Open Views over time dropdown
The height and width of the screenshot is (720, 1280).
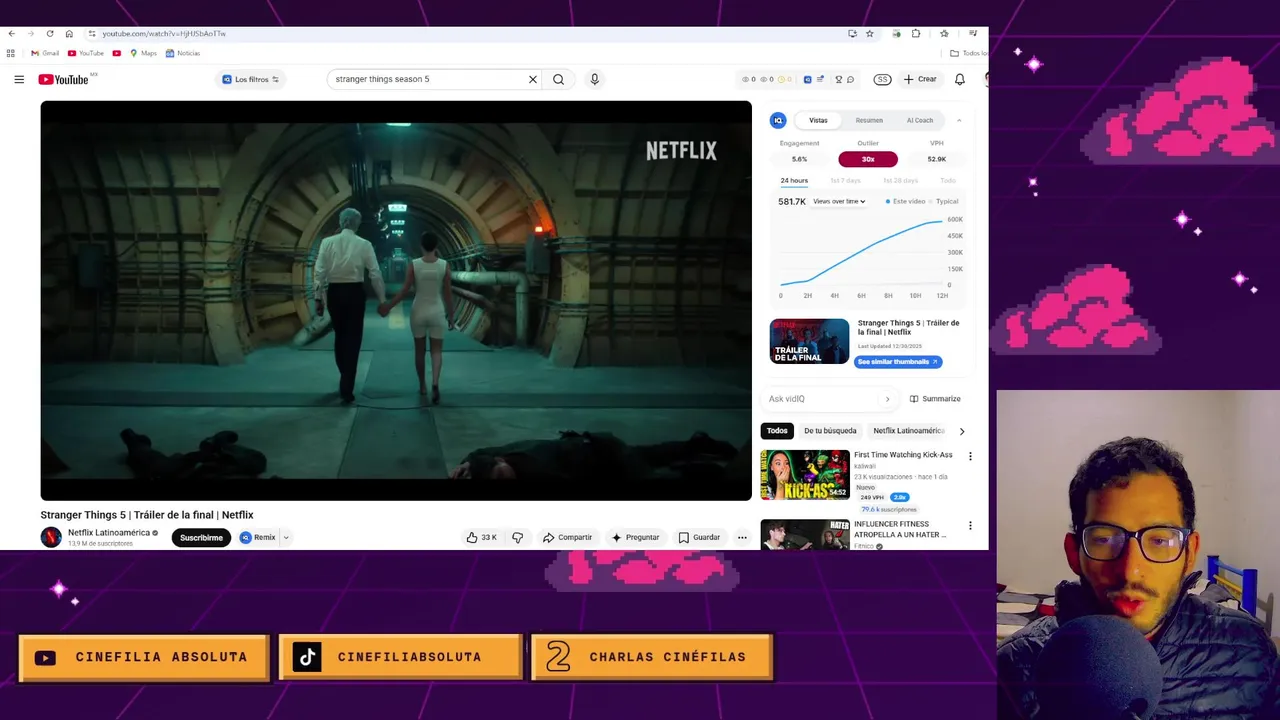point(839,201)
